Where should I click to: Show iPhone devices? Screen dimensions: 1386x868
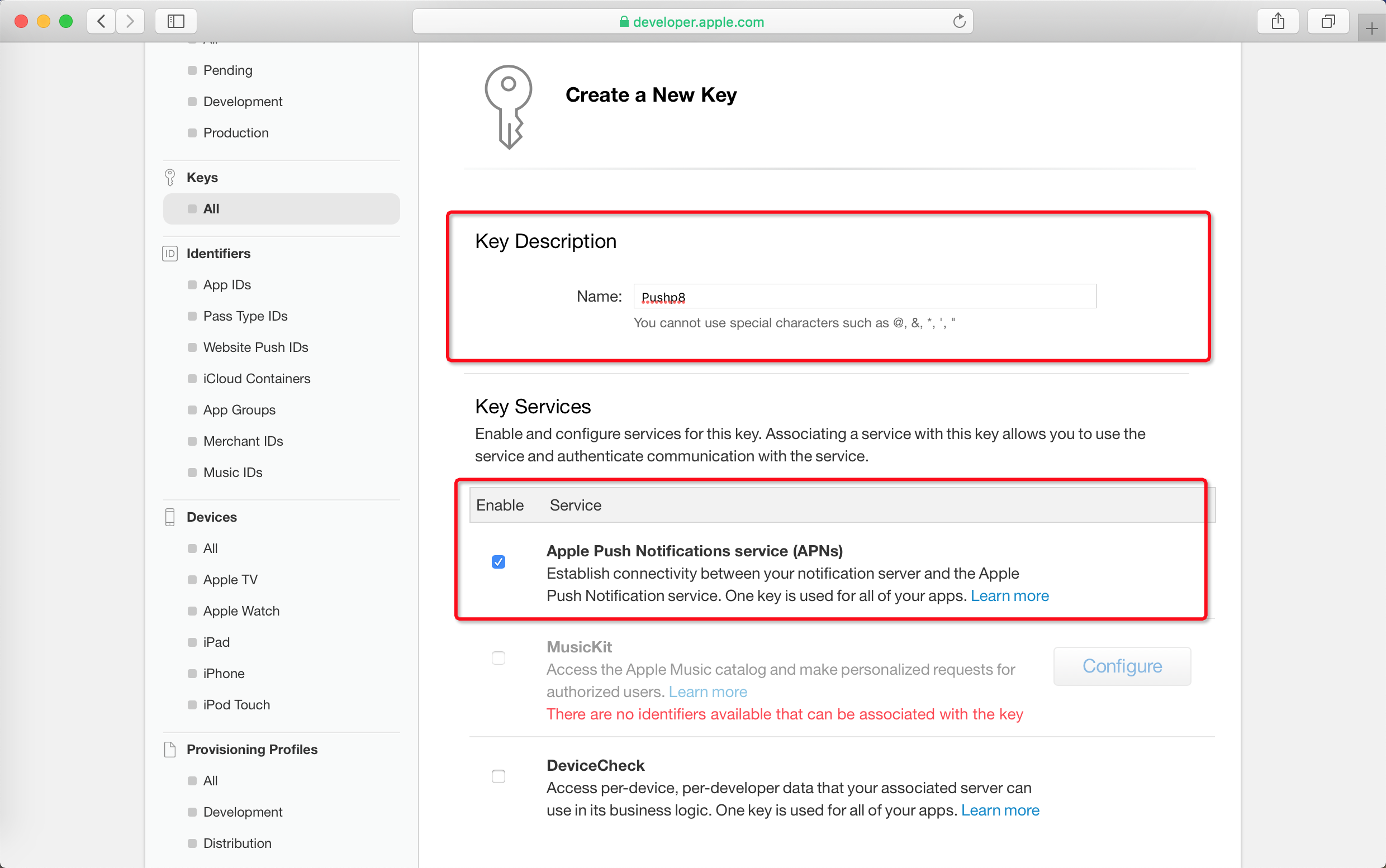pyautogui.click(x=224, y=674)
